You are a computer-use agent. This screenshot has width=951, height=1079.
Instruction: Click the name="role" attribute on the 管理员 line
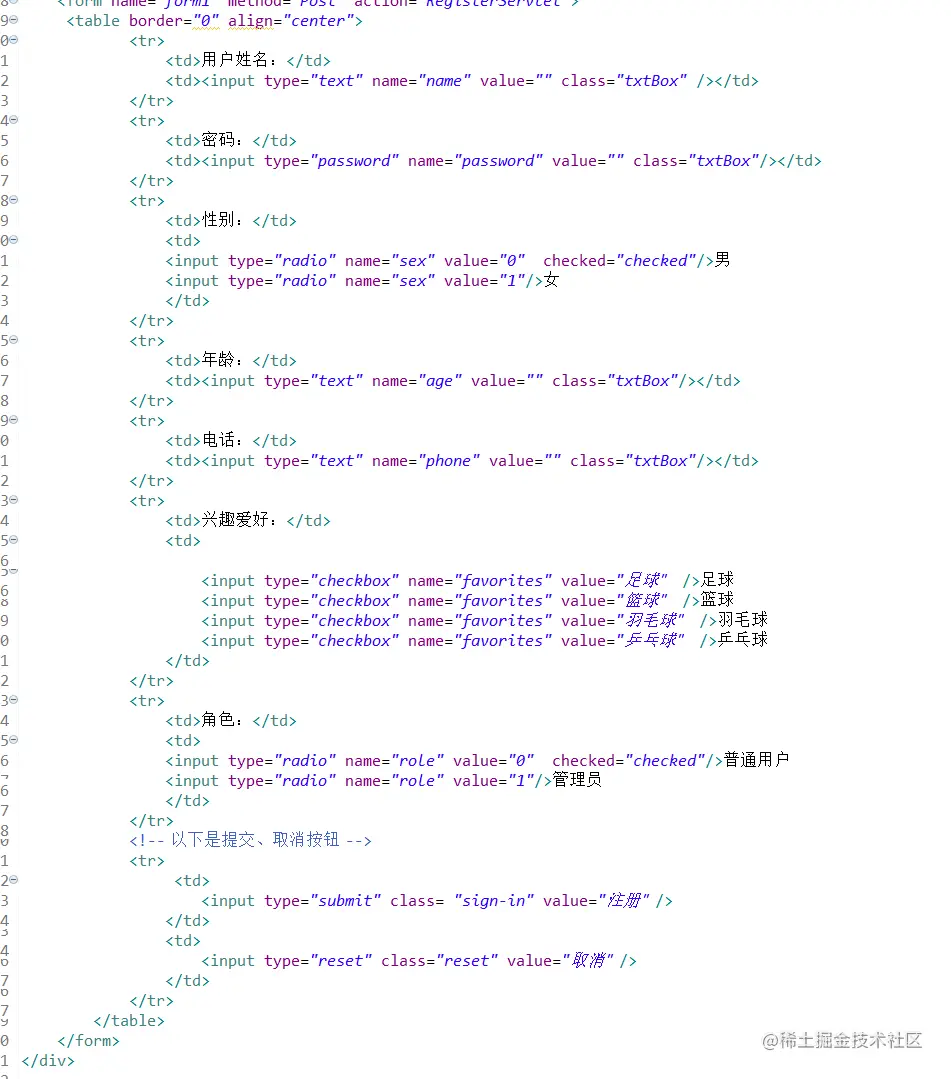394,780
